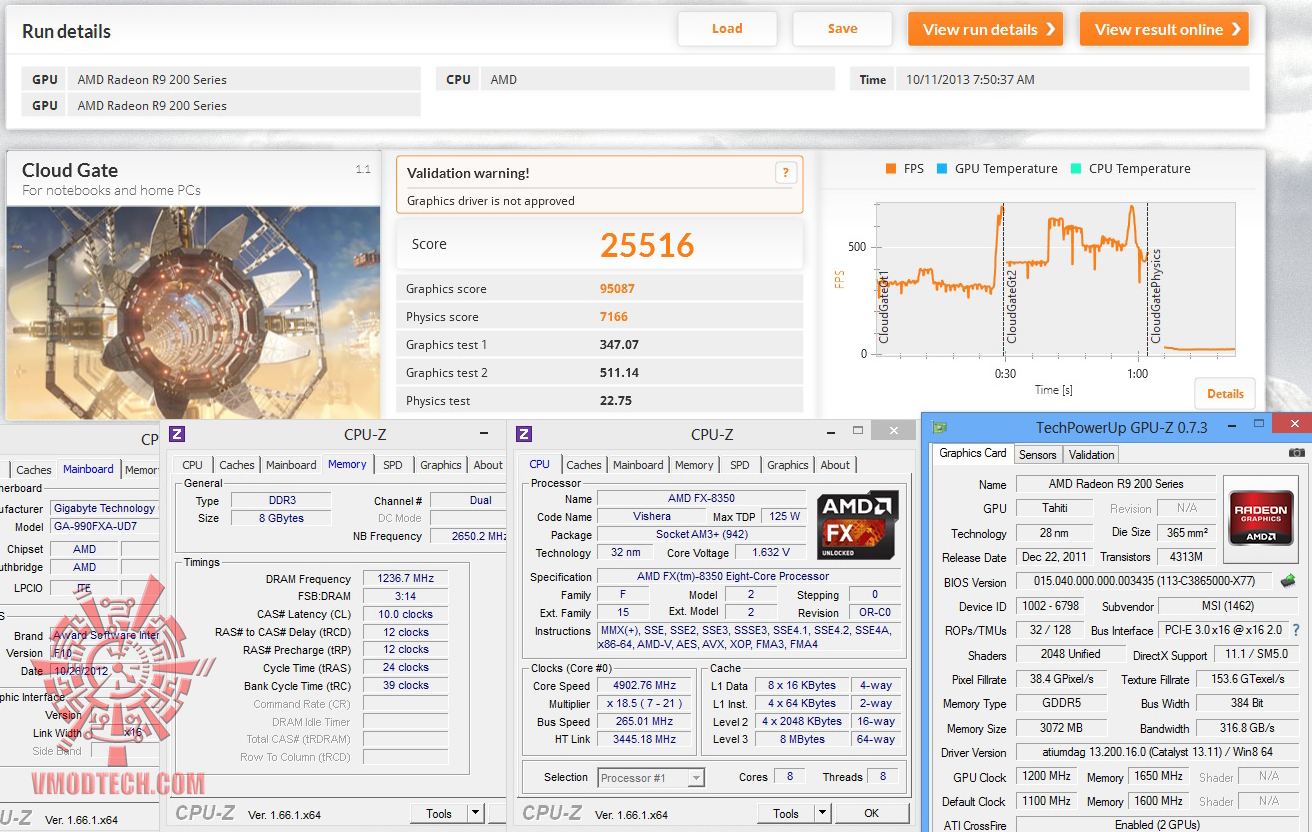Click the run time 10/11/2013 7:50:37 AM
Screen dimensions: 1312x832
[x=970, y=80]
